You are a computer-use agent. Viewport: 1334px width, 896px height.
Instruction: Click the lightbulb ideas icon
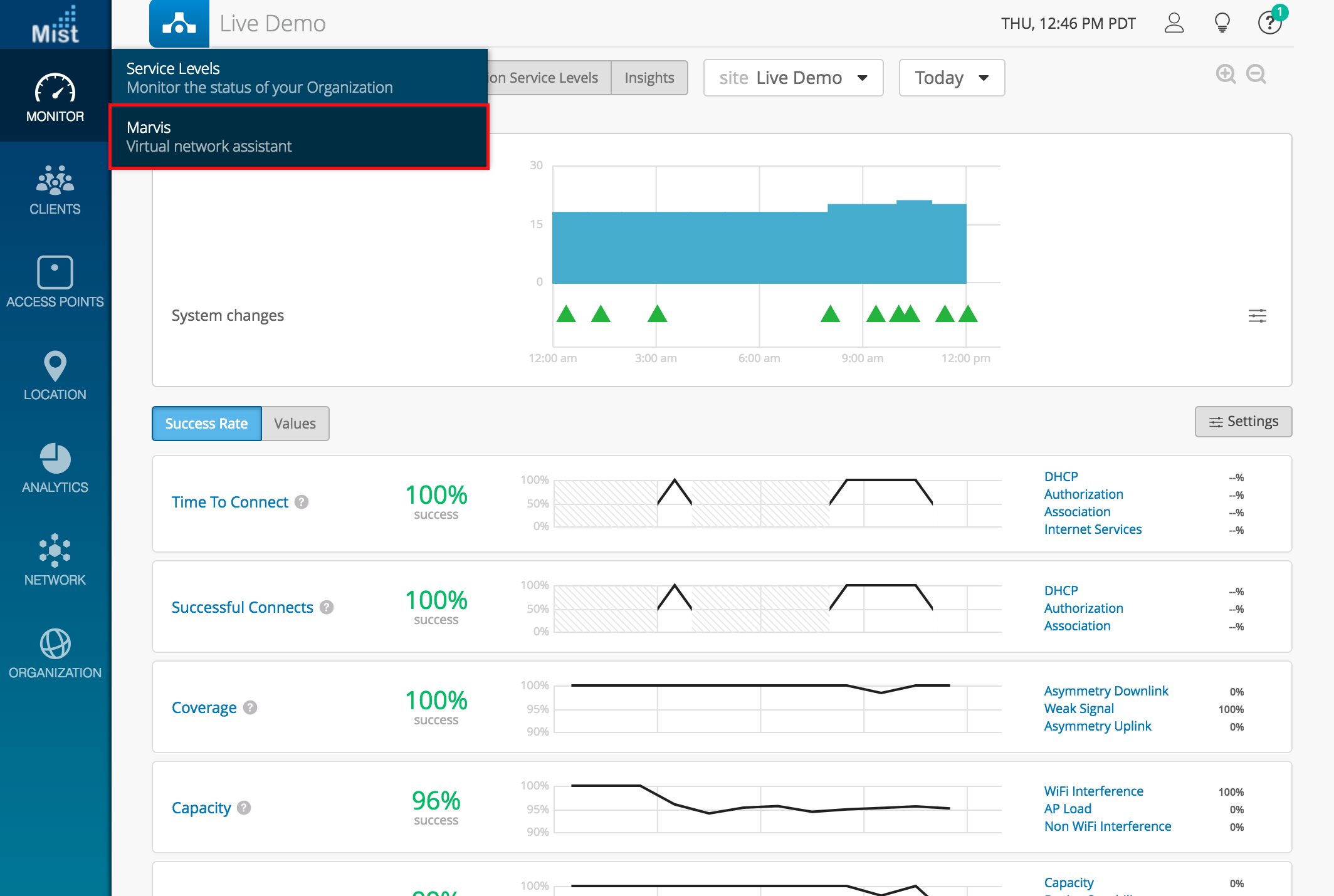1222,23
